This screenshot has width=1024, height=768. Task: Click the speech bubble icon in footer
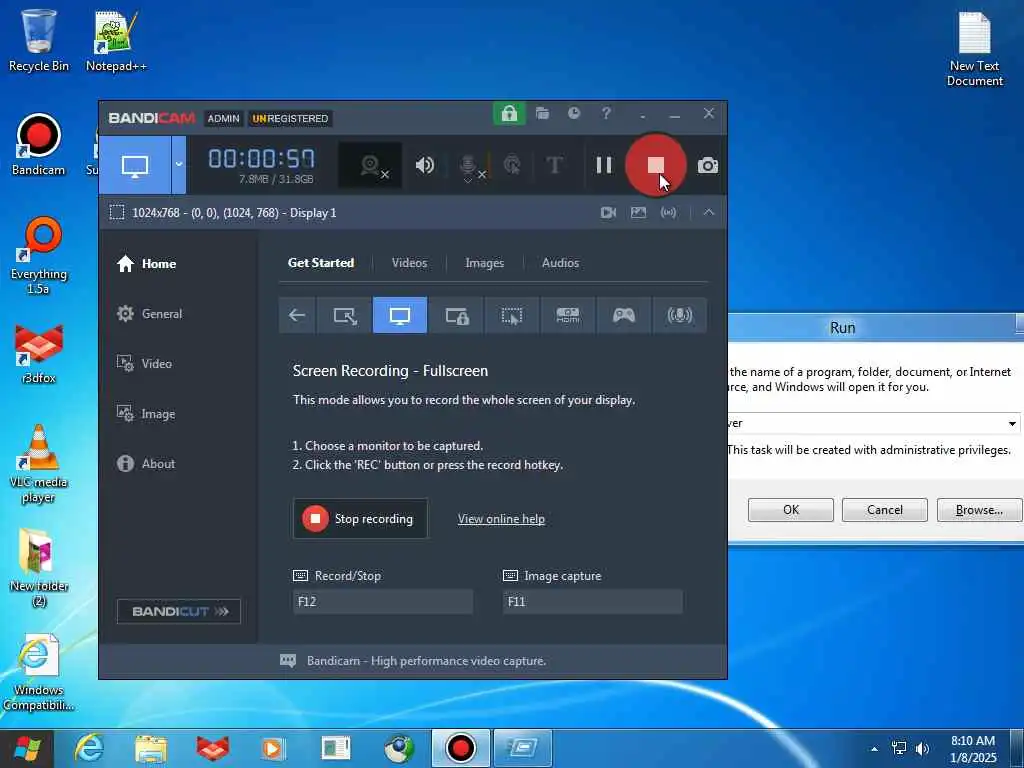(288, 661)
